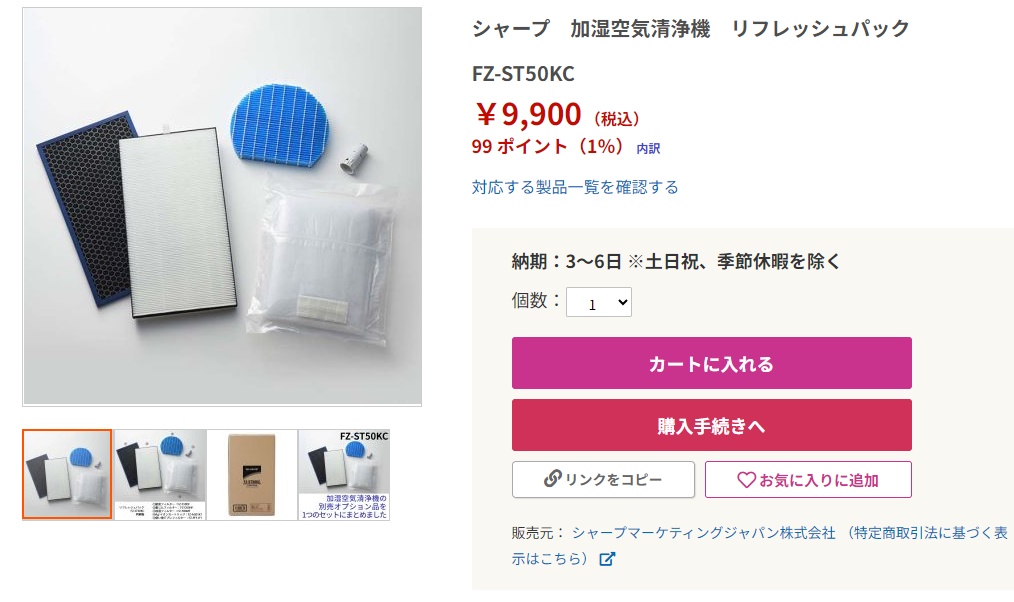Open 対応する製品一覧を確認する link
This screenshot has width=1014, height=602.
click(575, 188)
